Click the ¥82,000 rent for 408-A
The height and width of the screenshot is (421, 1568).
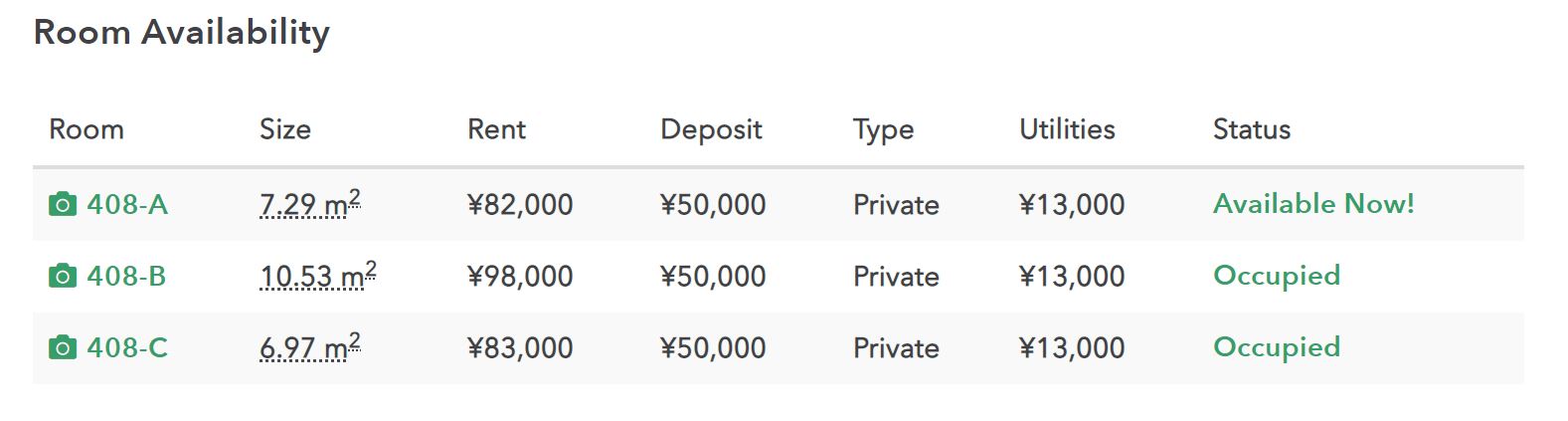[x=520, y=205]
